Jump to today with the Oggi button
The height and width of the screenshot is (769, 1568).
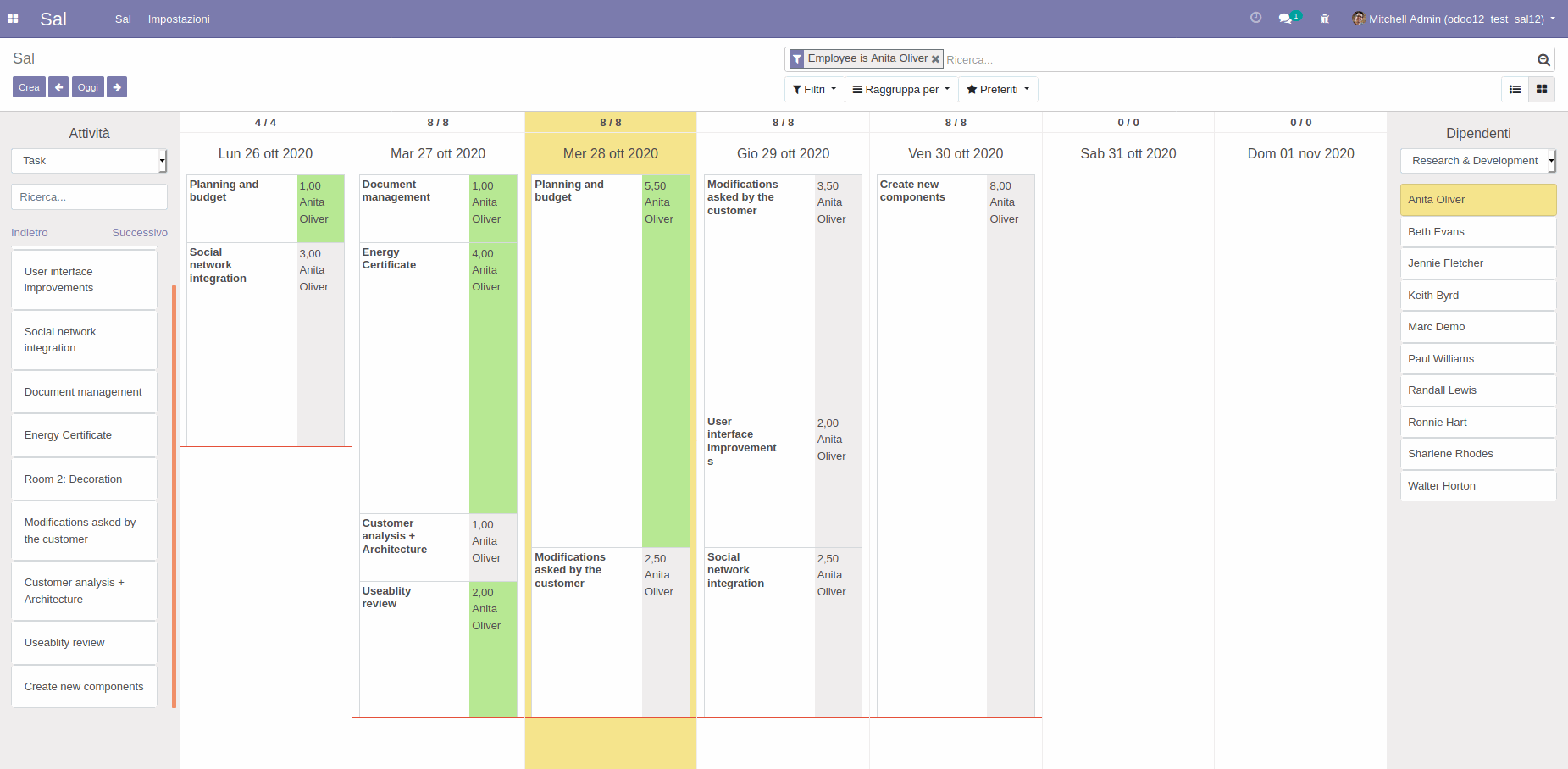(87, 86)
